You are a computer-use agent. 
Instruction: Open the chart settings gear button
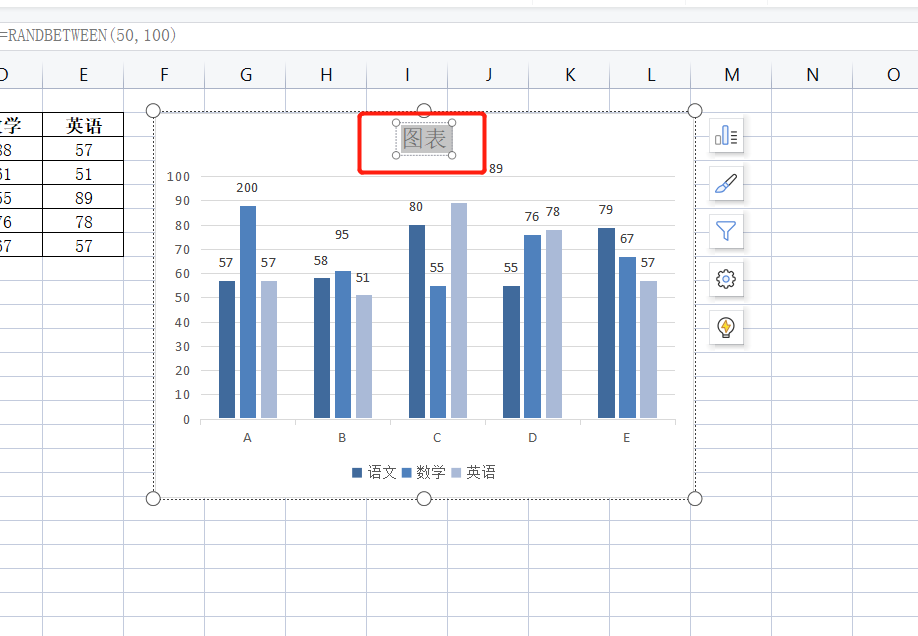[x=726, y=279]
